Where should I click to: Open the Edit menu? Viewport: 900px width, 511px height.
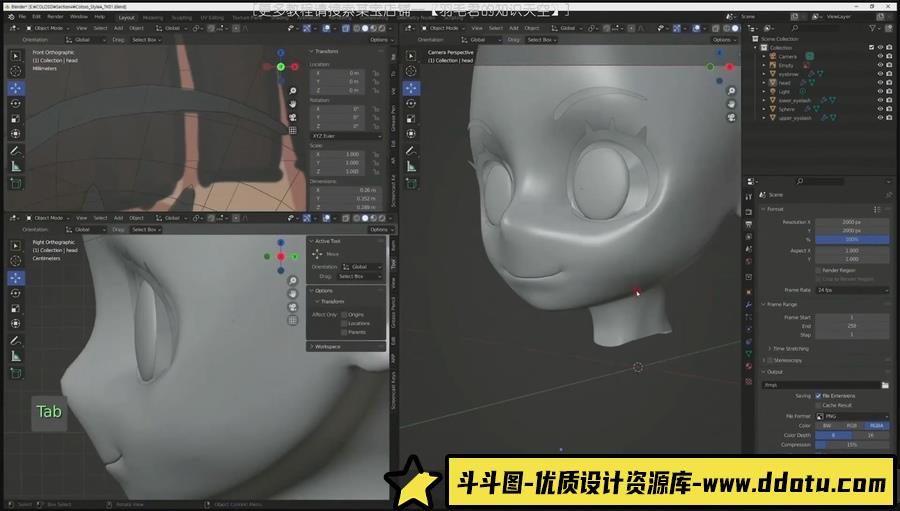click(36, 17)
